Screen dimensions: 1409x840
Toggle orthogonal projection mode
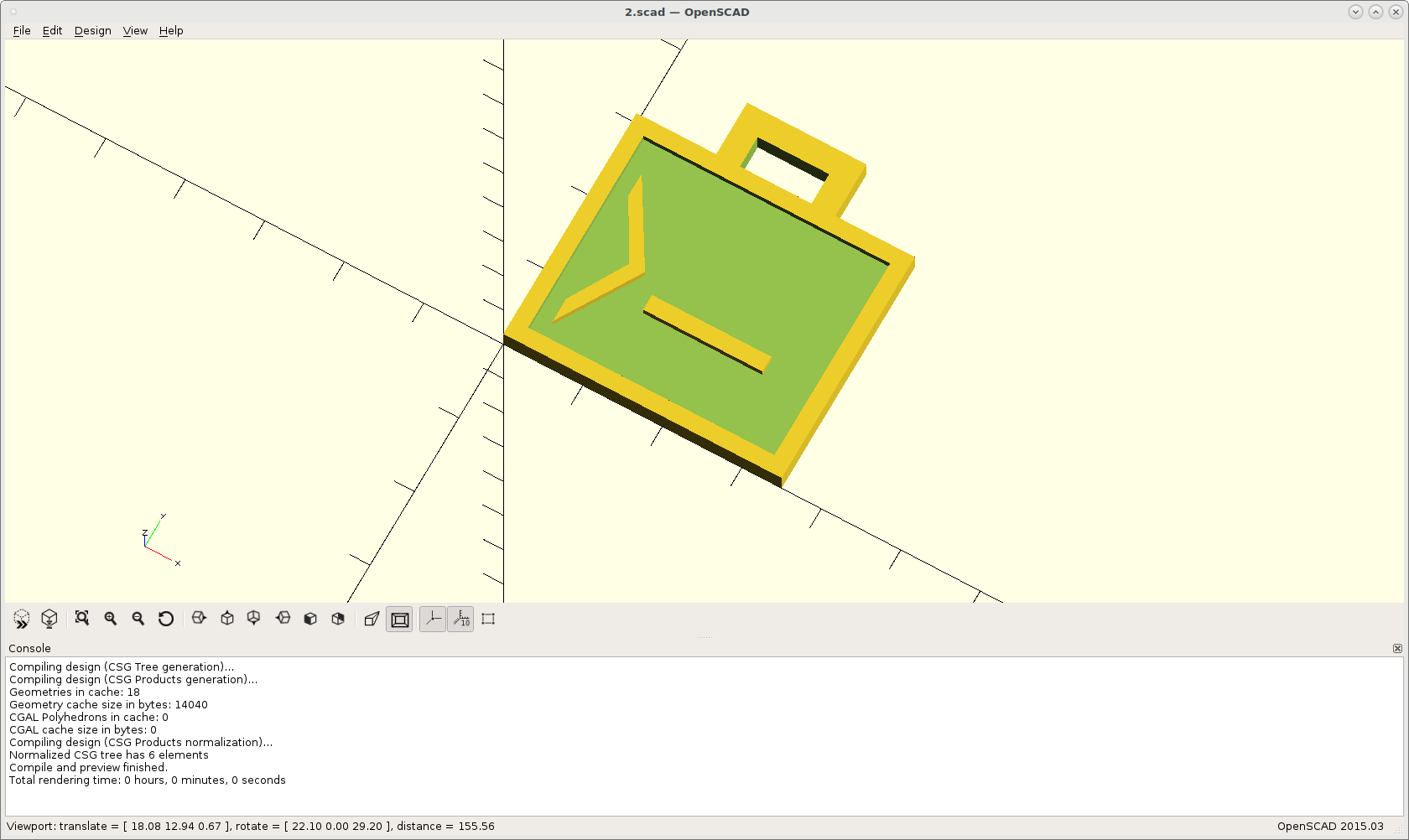click(399, 619)
